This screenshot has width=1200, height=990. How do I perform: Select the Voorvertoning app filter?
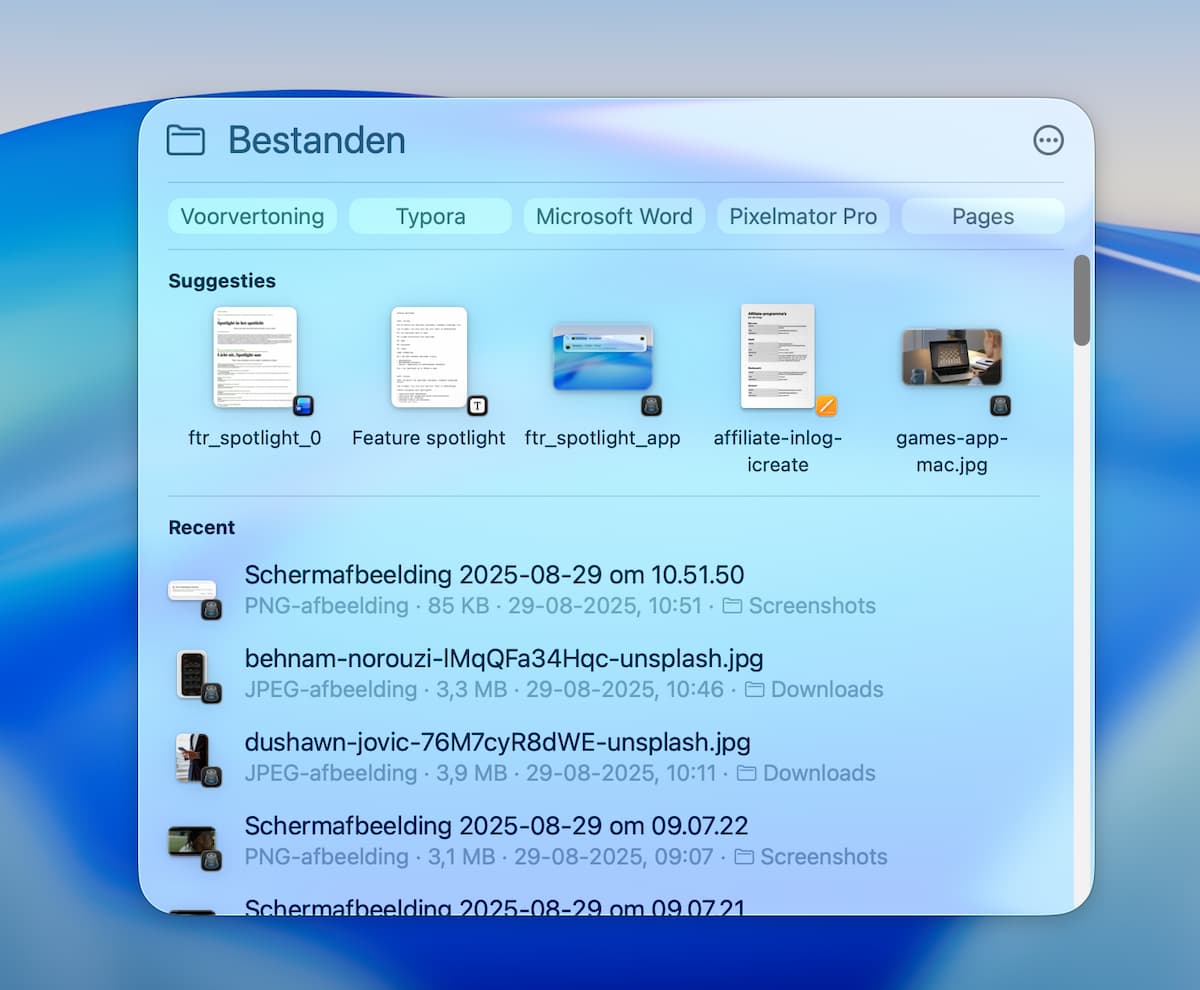click(252, 216)
